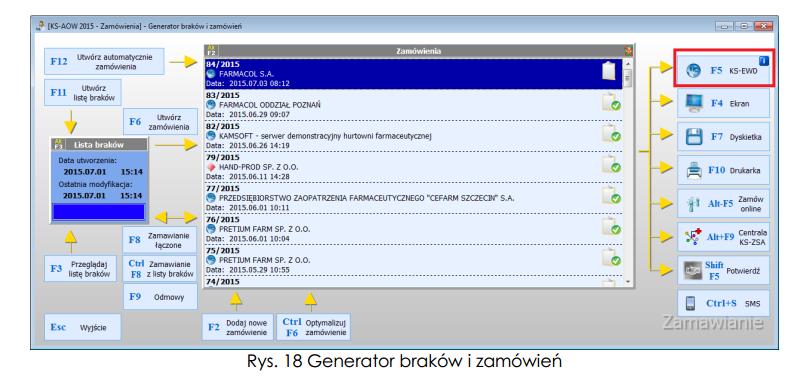Click checked clipboard icon of order 75/2015
The width and height of the screenshot is (795, 383).
(x=611, y=258)
